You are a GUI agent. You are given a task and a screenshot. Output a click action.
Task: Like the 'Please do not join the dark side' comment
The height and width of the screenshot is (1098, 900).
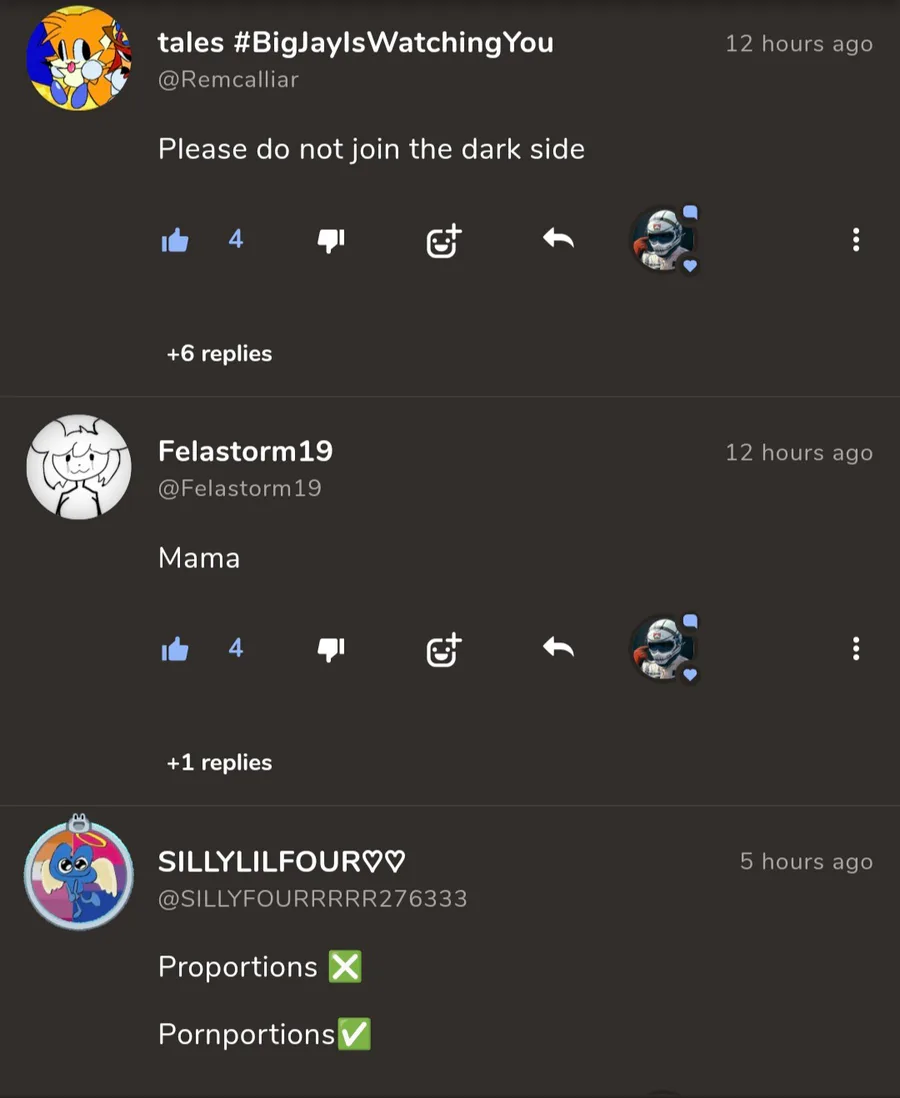pyautogui.click(x=175, y=240)
